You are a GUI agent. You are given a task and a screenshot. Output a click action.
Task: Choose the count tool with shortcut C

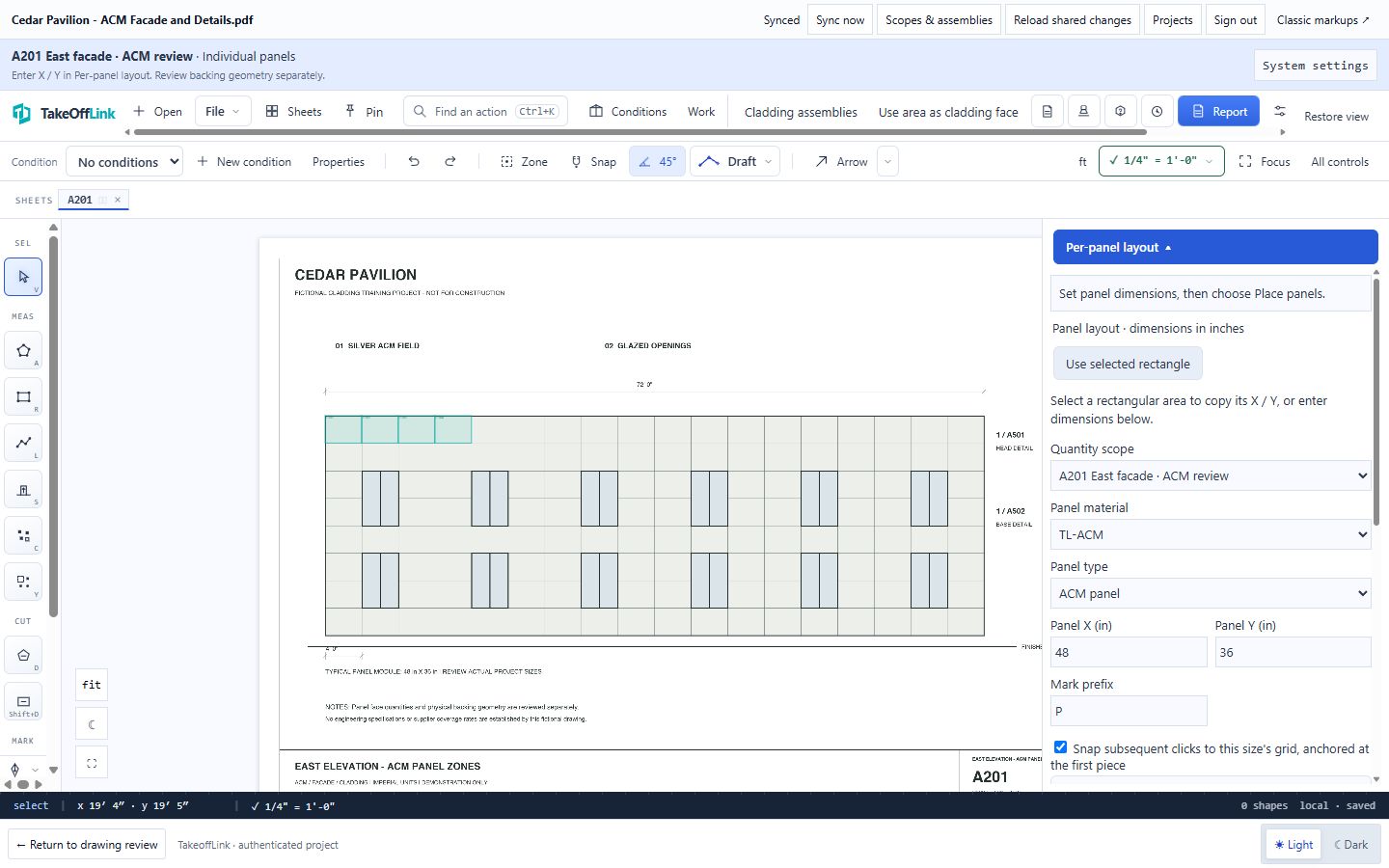[x=23, y=536]
